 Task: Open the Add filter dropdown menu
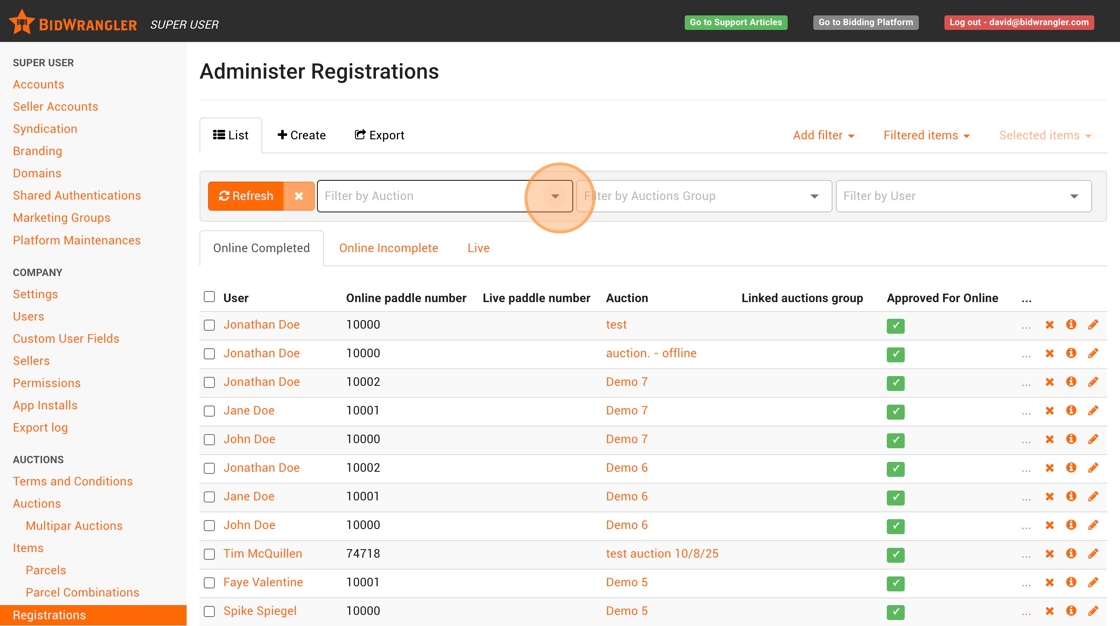[x=823, y=135]
